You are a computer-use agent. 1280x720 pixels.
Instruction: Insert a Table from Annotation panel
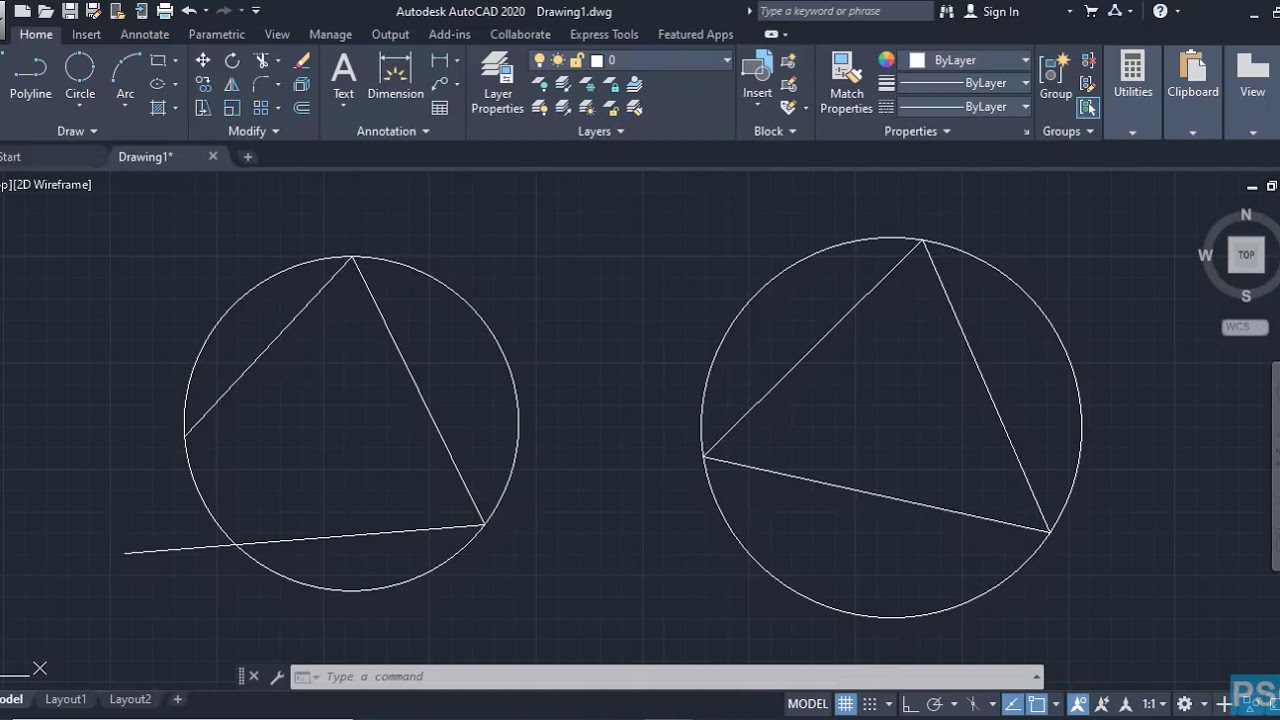coord(440,108)
